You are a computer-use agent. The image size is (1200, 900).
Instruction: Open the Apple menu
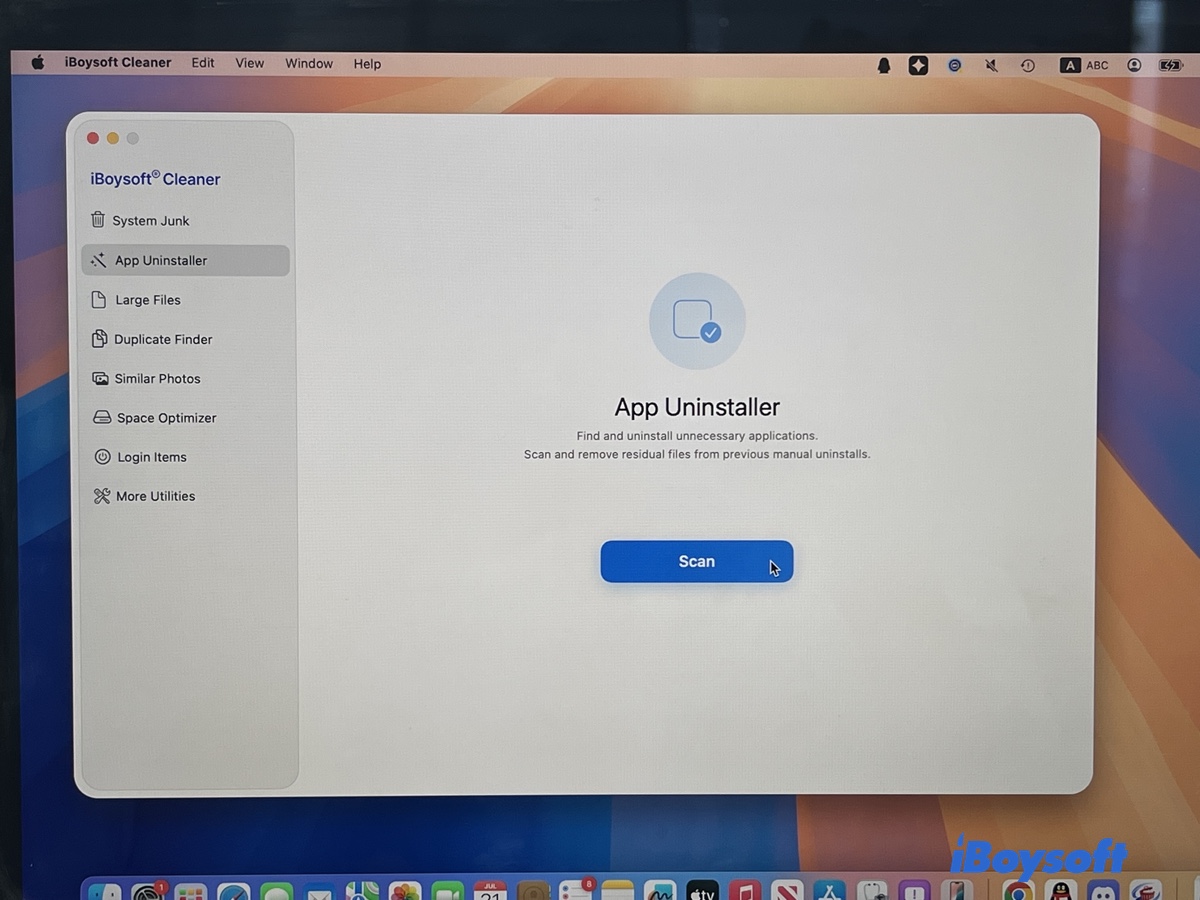pos(38,63)
